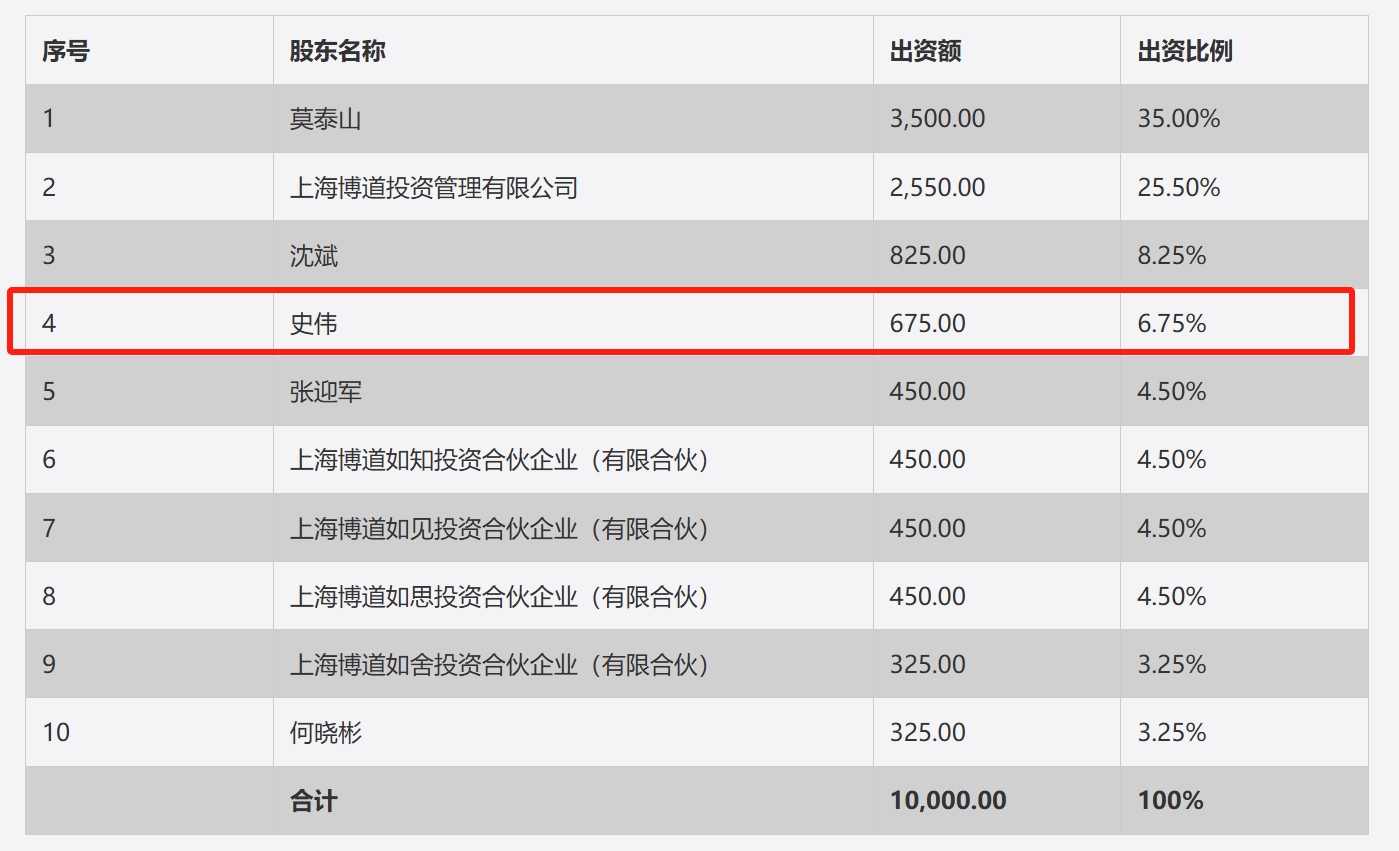Click the 股东名称 column header

pos(337,51)
